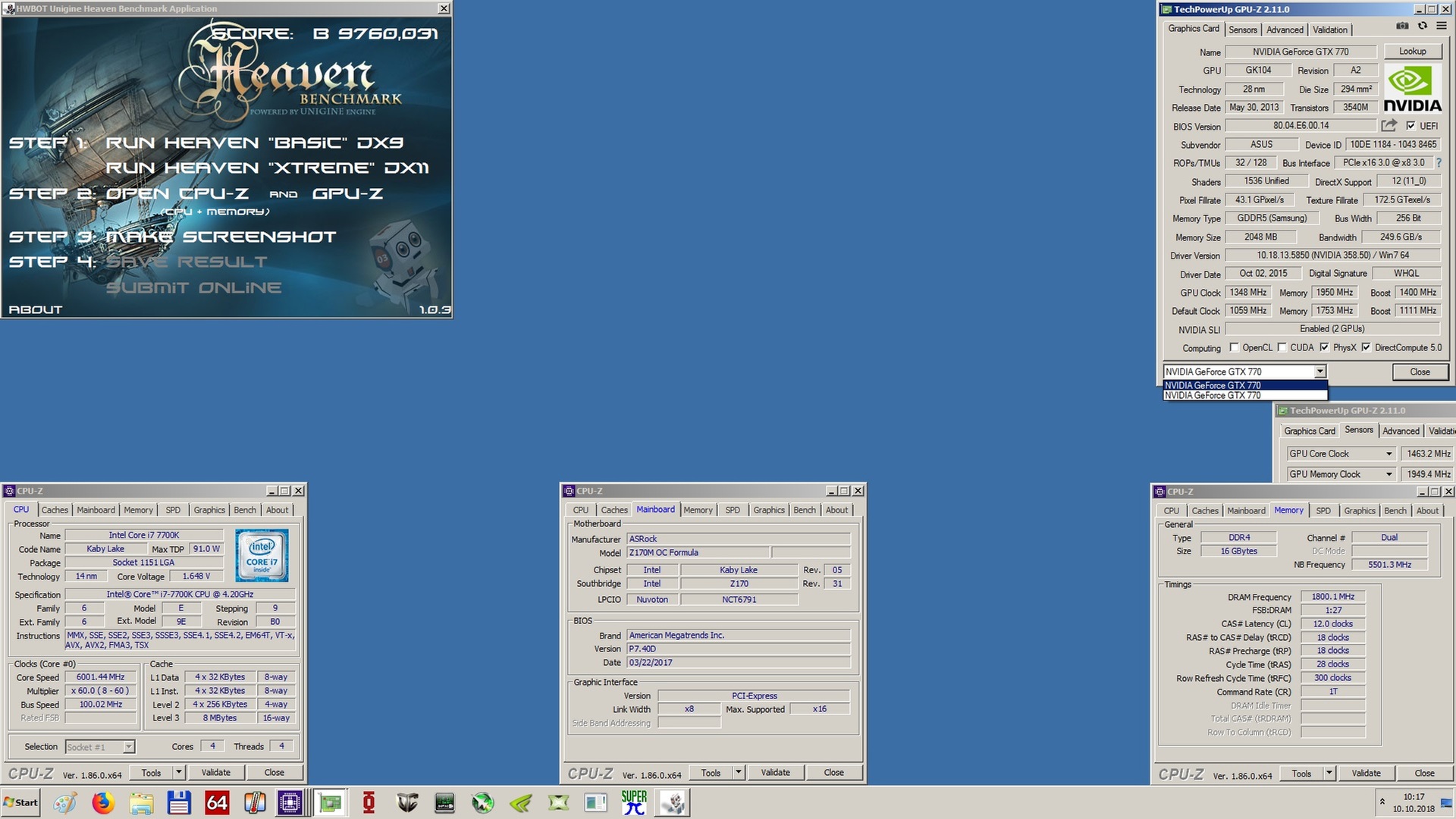Viewport: 1456px width, 819px height.
Task: Click SAVE RESULT in Heaven benchmark
Action: pos(187,262)
